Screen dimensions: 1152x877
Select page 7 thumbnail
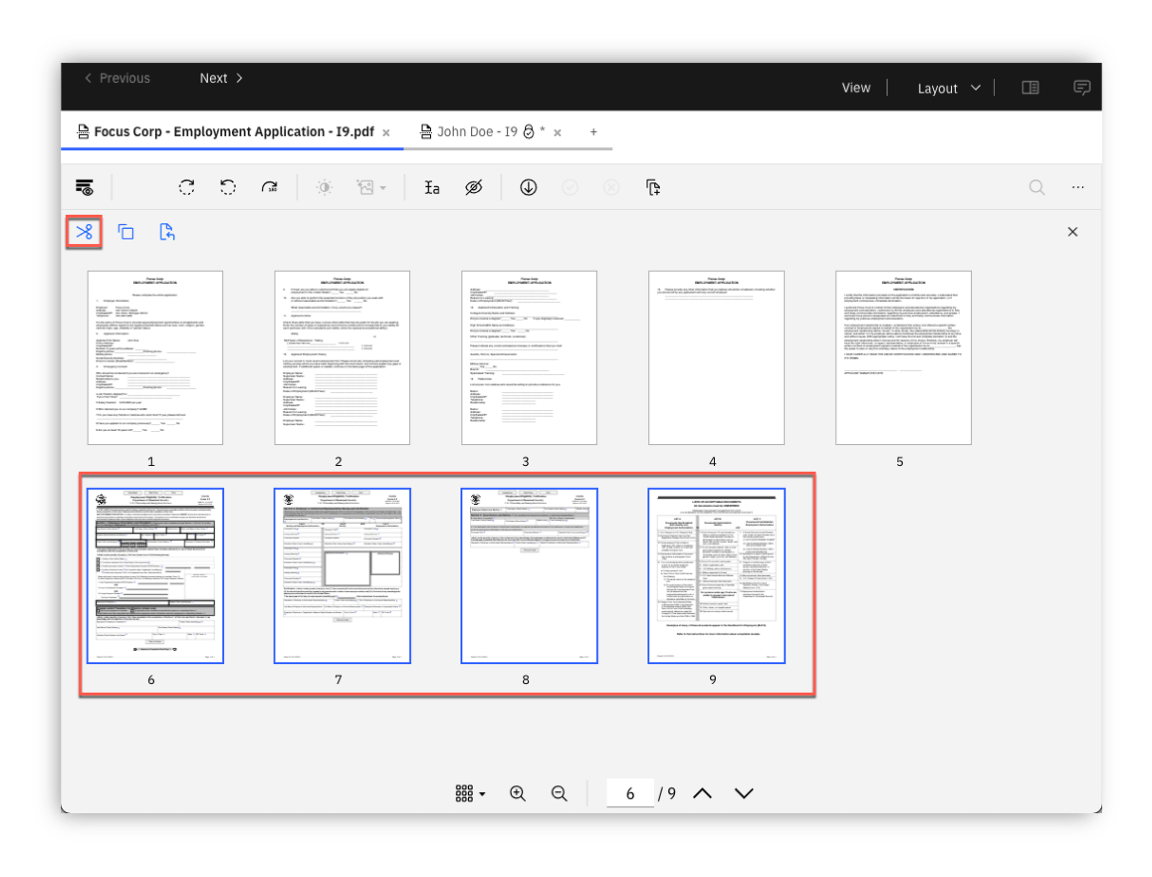(x=342, y=576)
